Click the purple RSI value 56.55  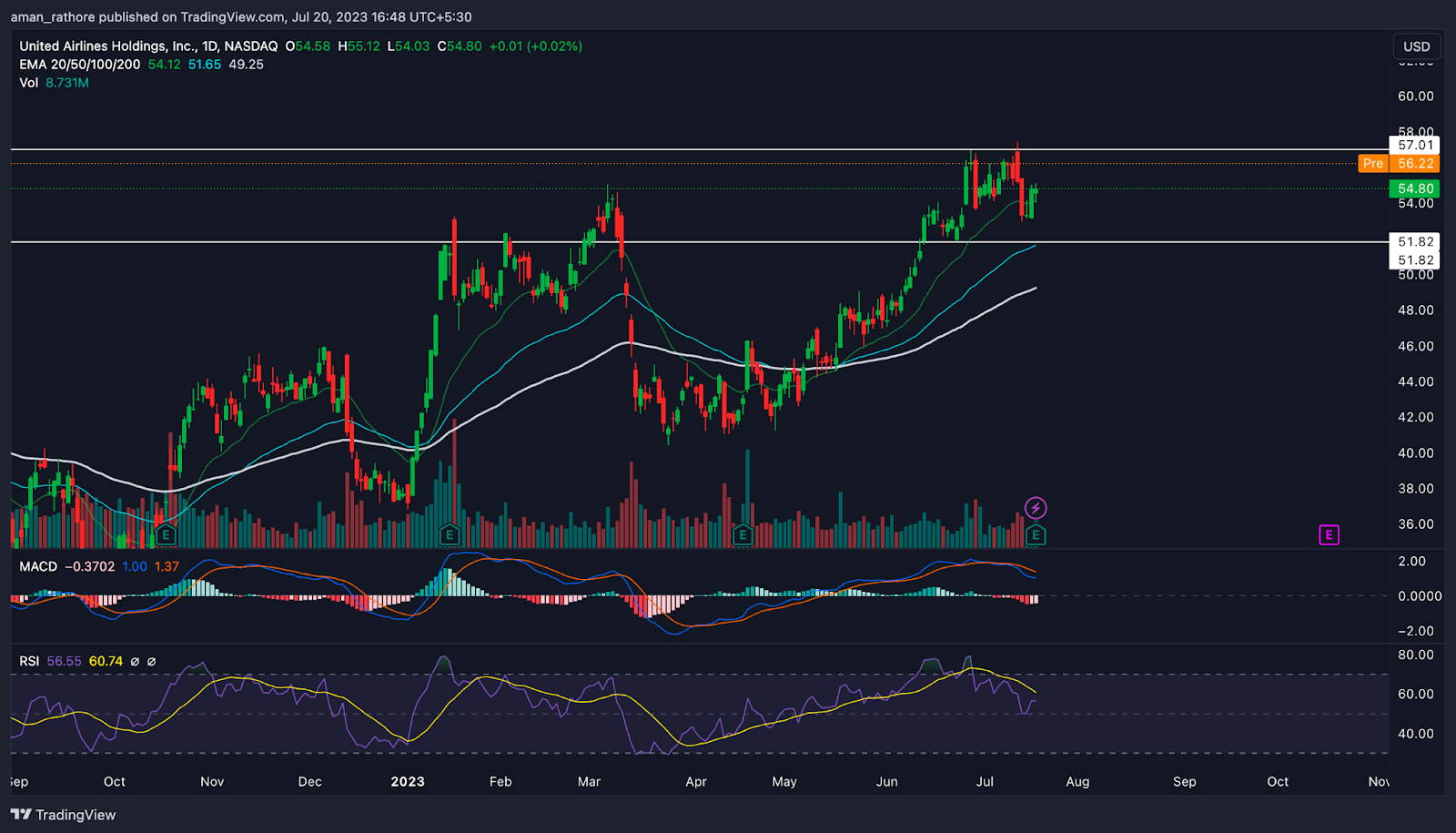click(64, 661)
